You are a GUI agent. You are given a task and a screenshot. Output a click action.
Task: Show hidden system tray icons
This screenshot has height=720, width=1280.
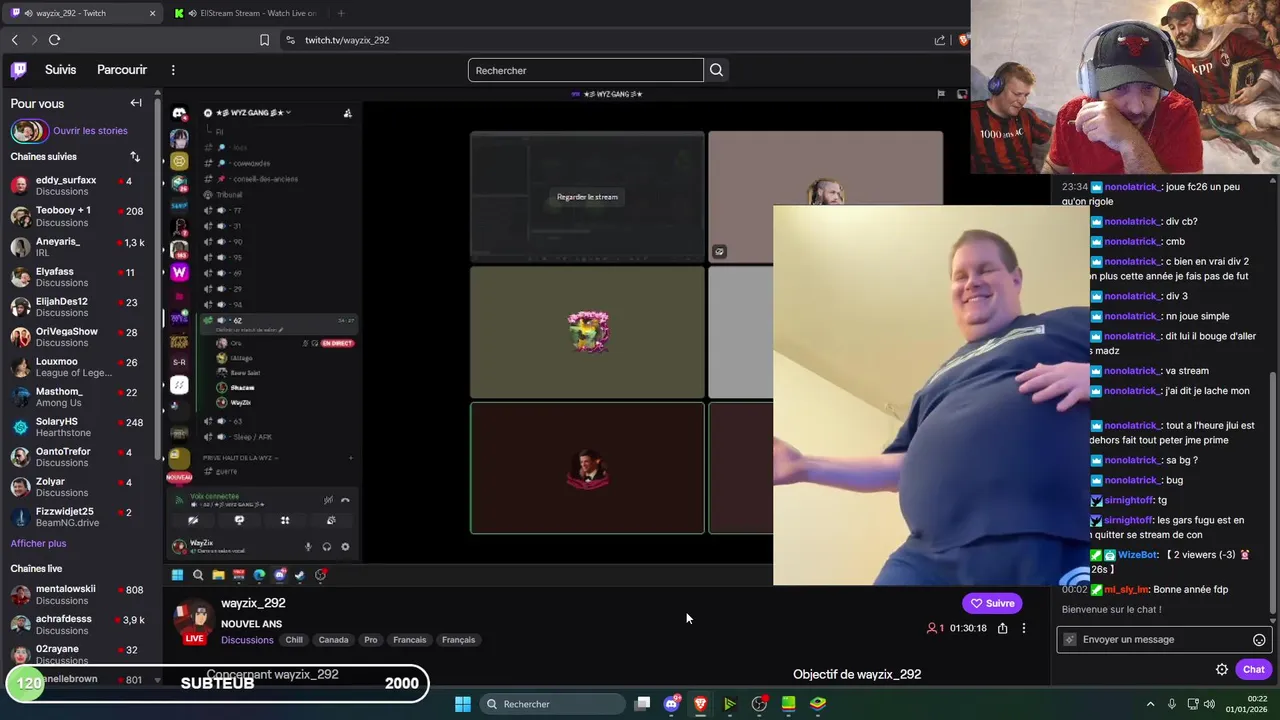1150,704
